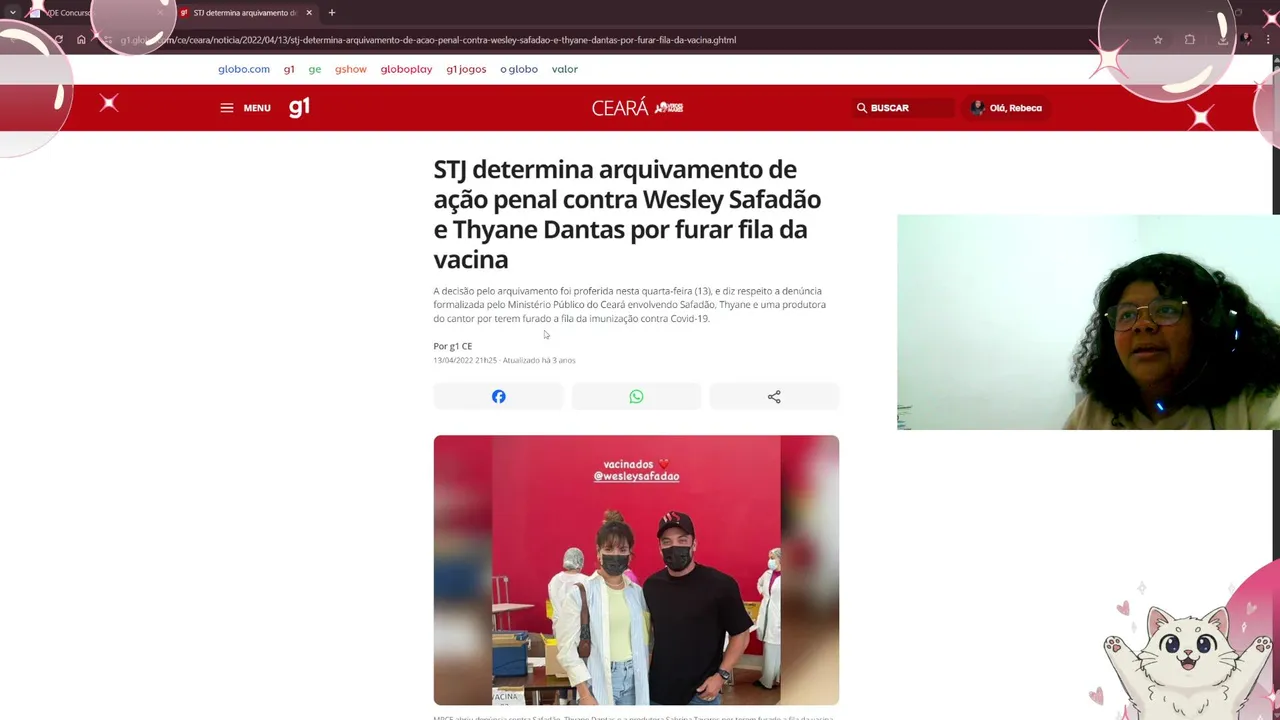Click the MENU label in header
The image size is (1280, 720).
click(257, 108)
